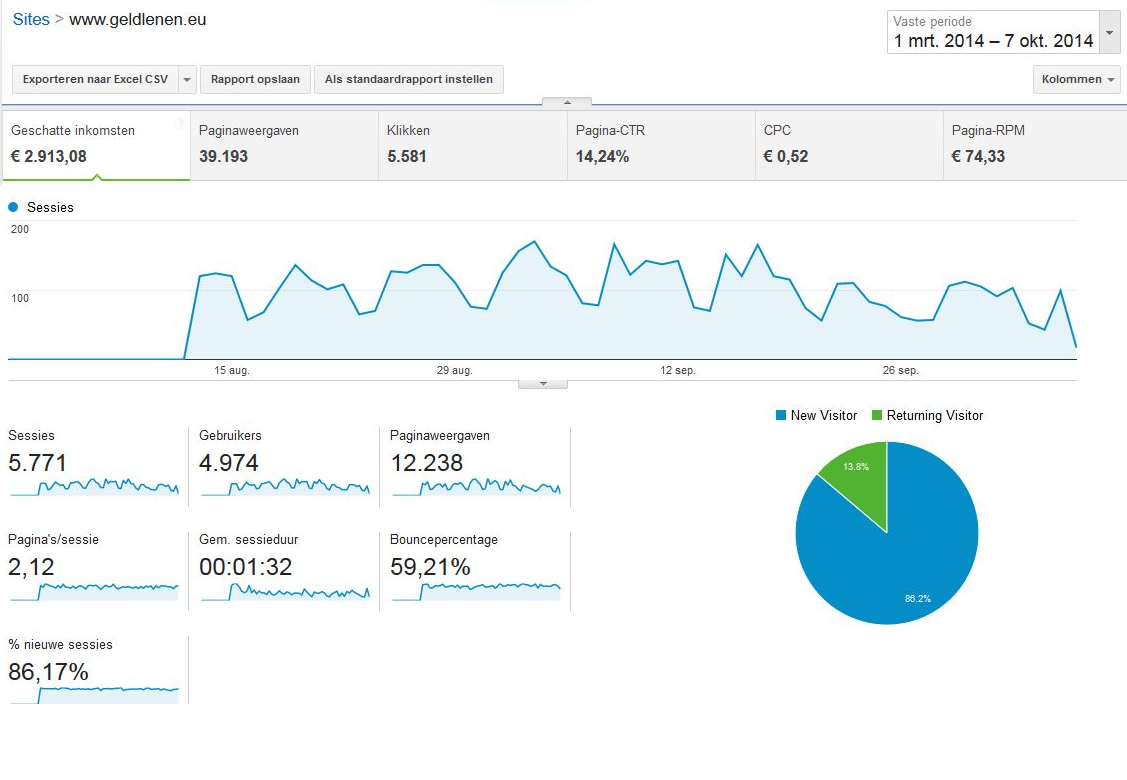Click the Rapport opslaan button

[x=255, y=79]
